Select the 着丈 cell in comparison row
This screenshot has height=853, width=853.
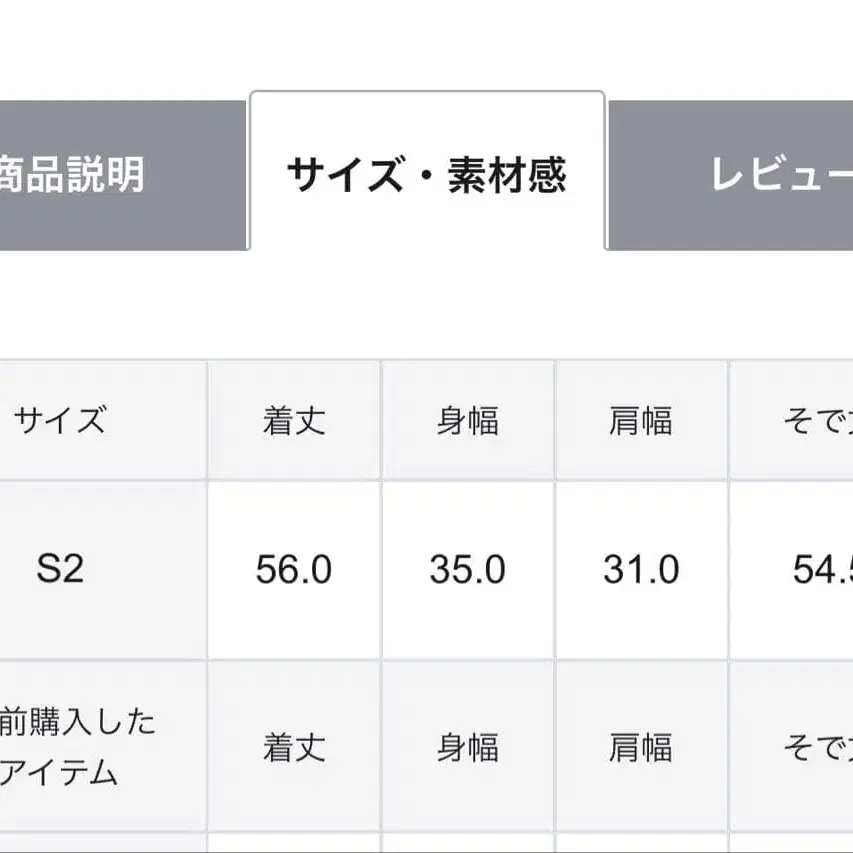[295, 745]
